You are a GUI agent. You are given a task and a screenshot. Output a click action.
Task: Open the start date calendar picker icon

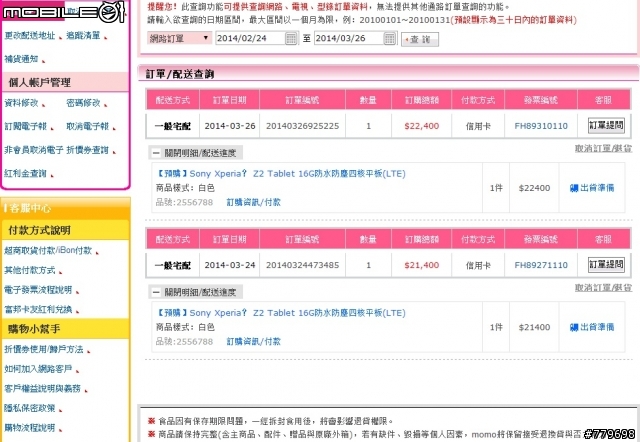pyautogui.click(x=291, y=38)
